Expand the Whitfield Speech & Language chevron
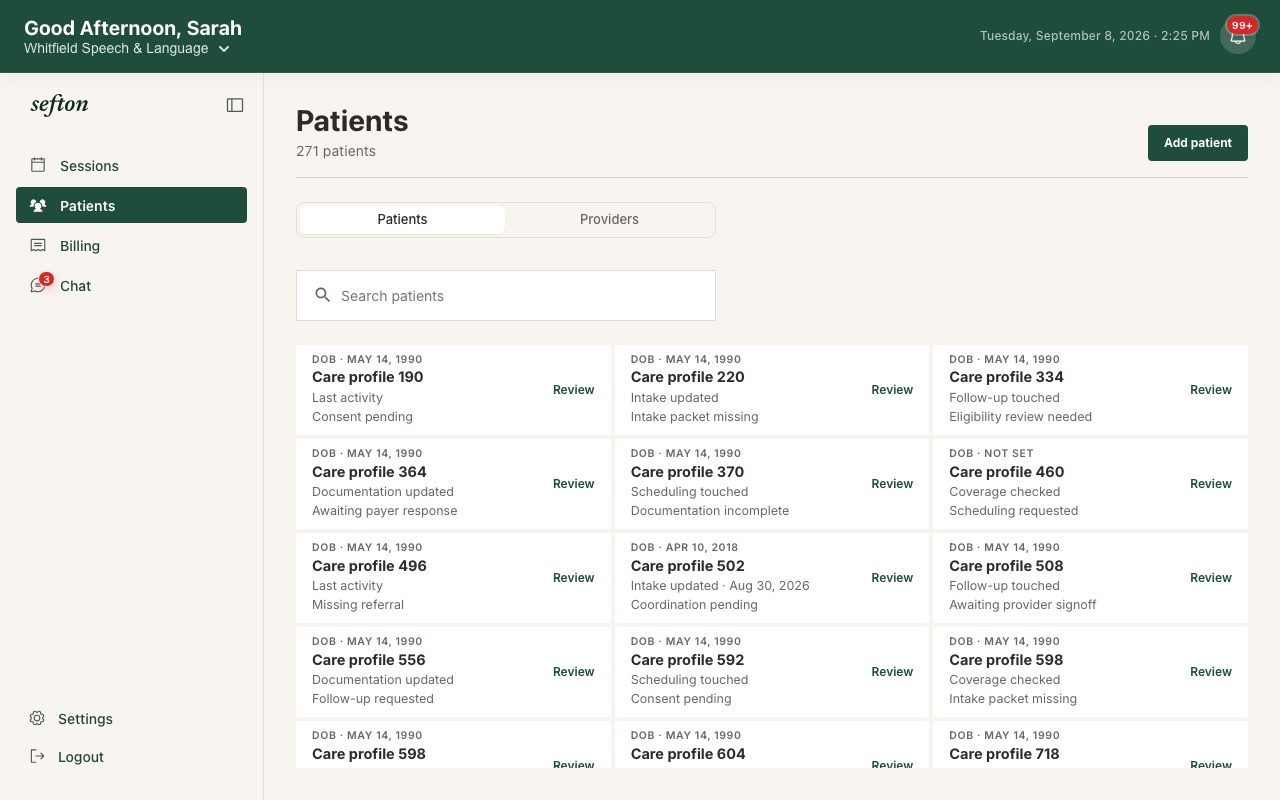Image resolution: width=1280 pixels, height=800 pixels. coord(224,49)
